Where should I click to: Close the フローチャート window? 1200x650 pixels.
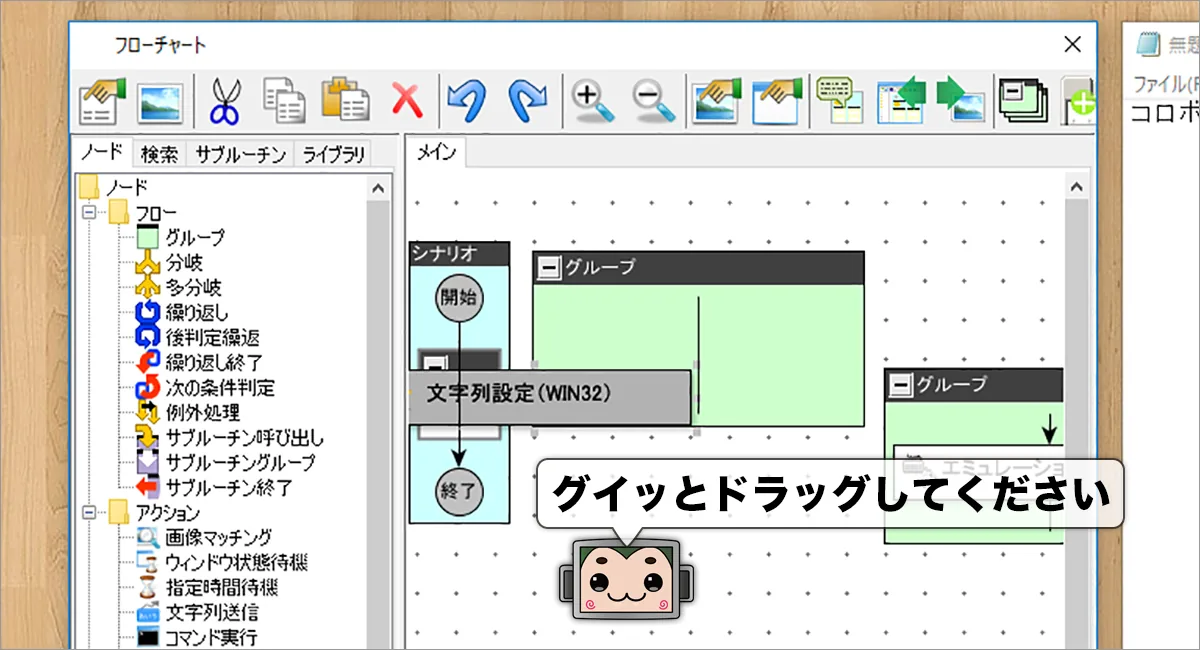click(x=1072, y=45)
